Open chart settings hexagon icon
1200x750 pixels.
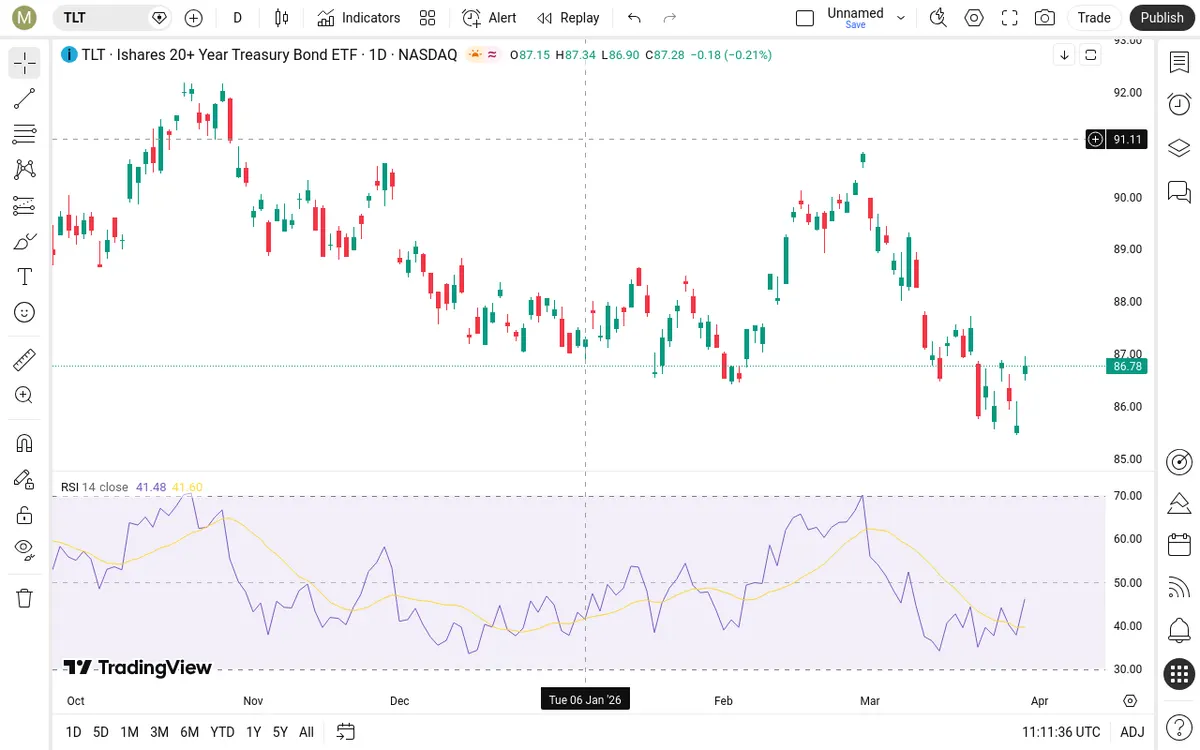974,17
